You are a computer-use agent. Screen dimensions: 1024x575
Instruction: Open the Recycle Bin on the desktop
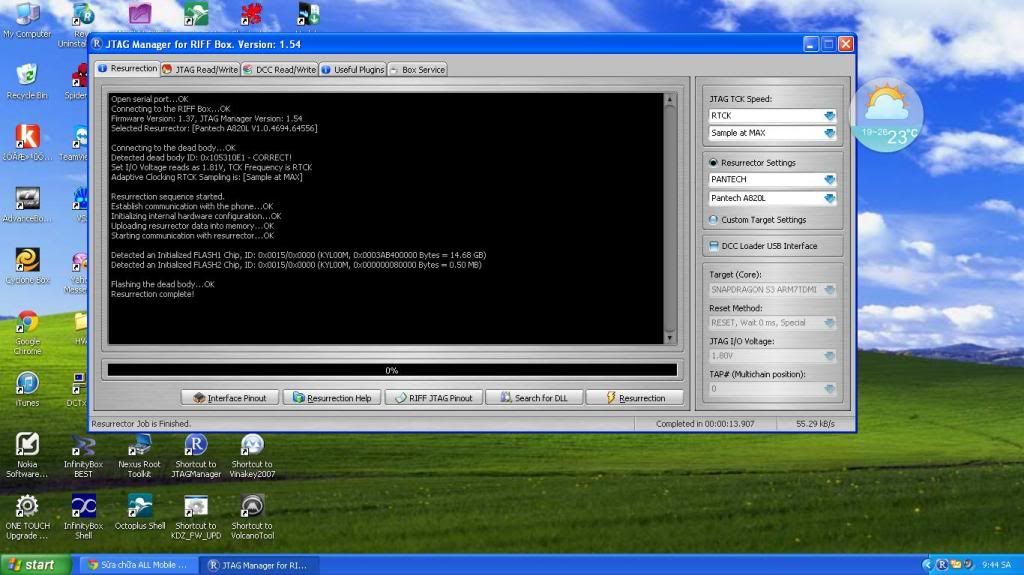[27, 81]
